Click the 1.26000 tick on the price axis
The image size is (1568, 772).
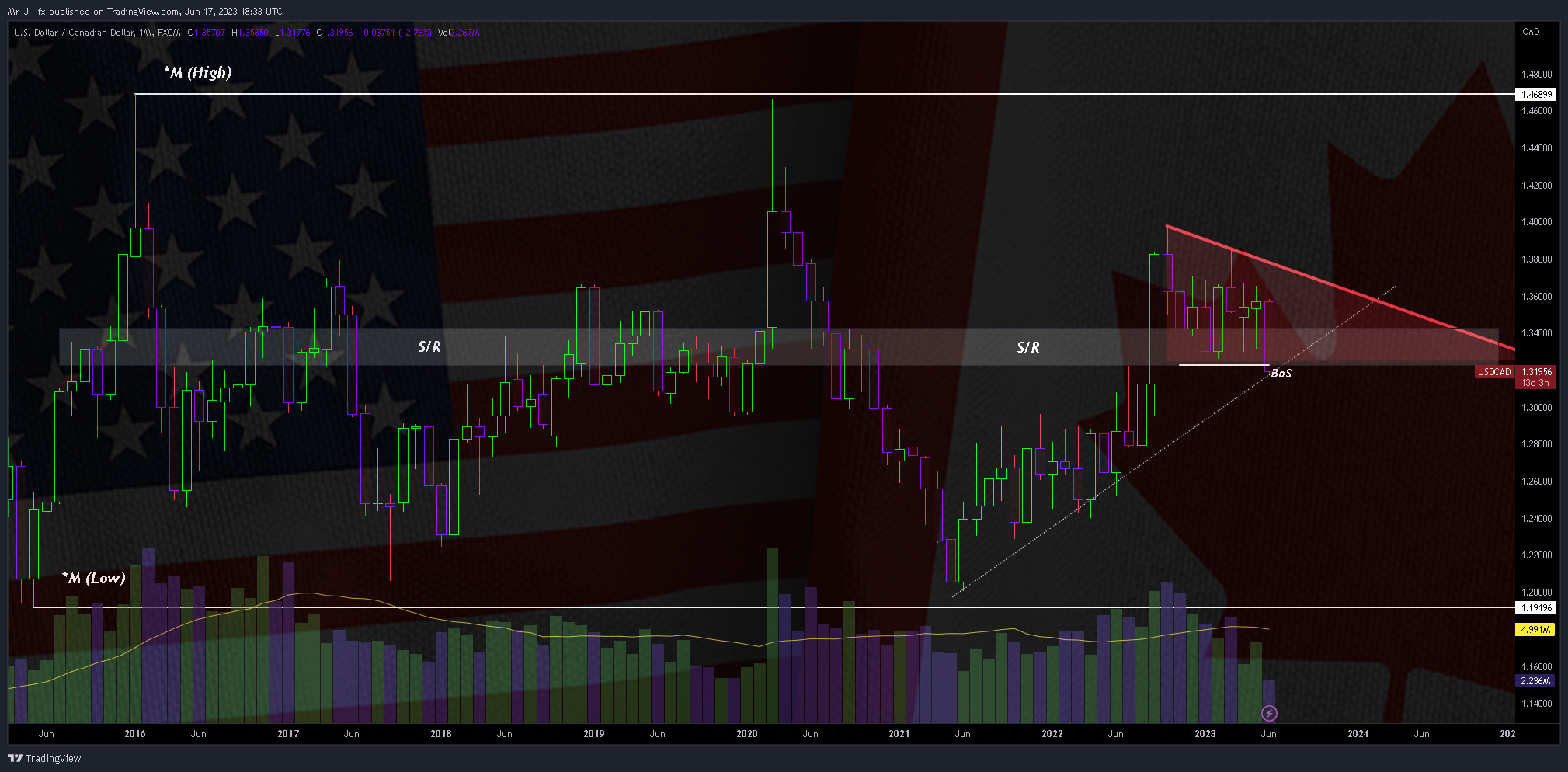pyautogui.click(x=1537, y=482)
